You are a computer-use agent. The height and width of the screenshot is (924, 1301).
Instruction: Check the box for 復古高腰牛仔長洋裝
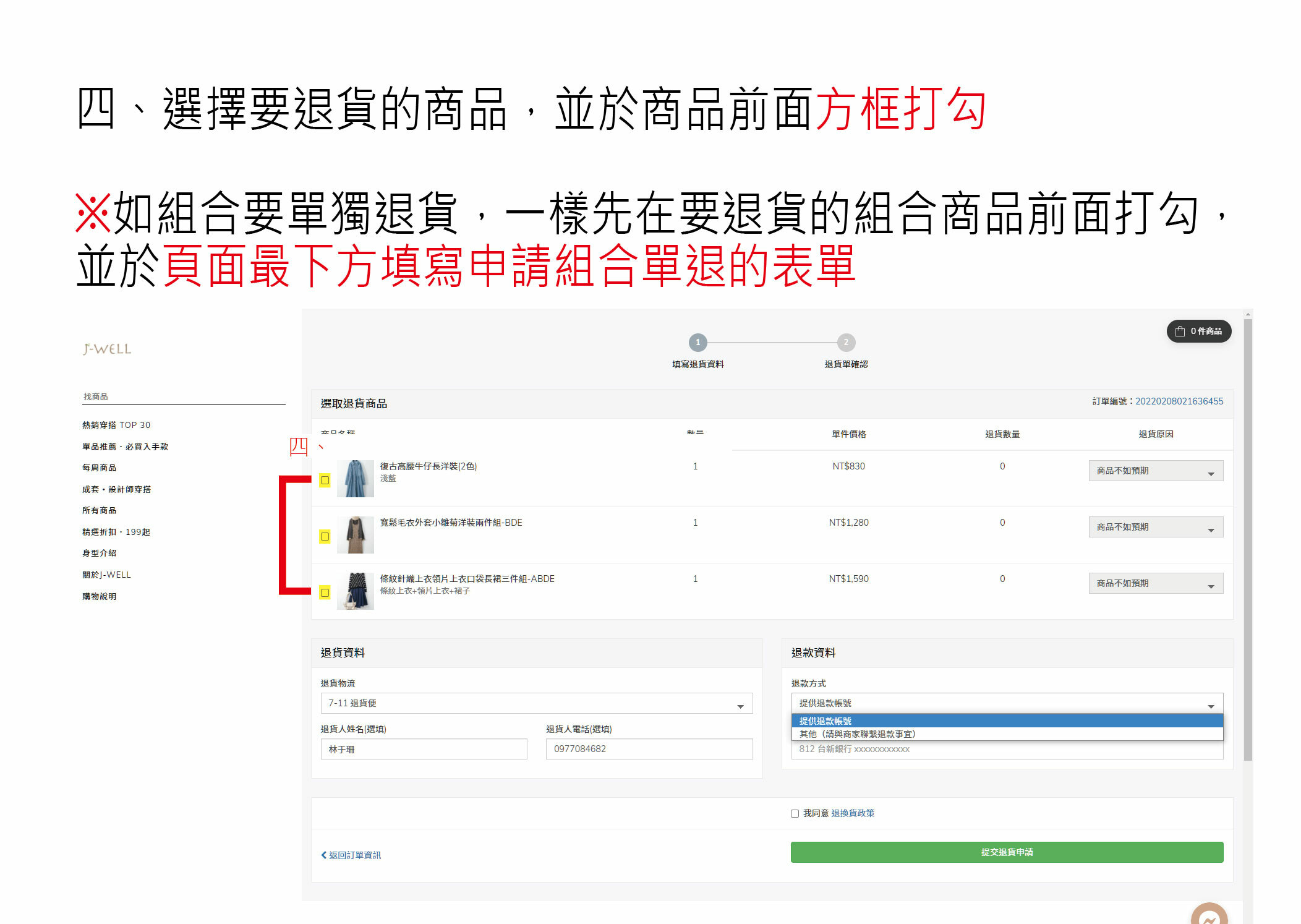325,480
